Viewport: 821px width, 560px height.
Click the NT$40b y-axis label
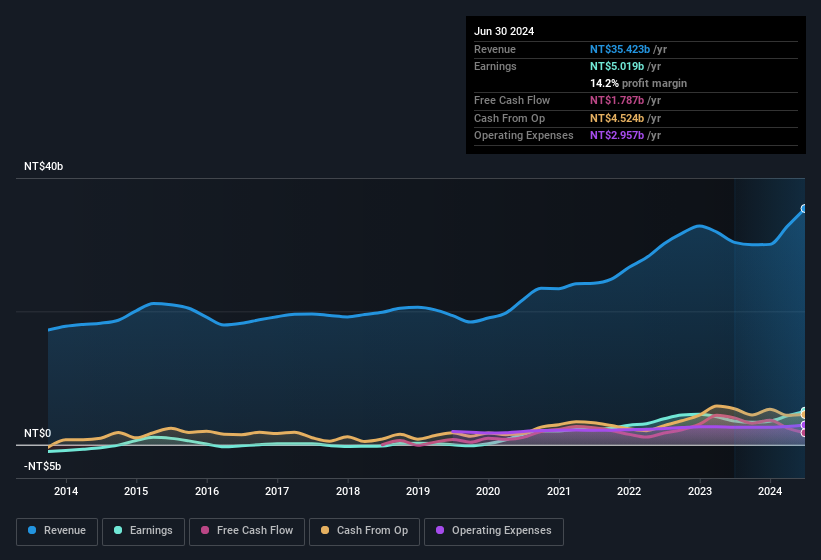[43, 166]
